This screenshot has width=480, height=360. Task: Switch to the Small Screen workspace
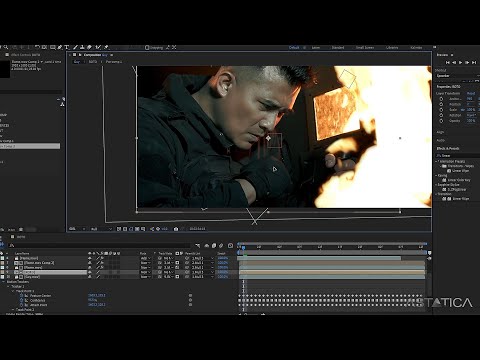tap(365, 47)
